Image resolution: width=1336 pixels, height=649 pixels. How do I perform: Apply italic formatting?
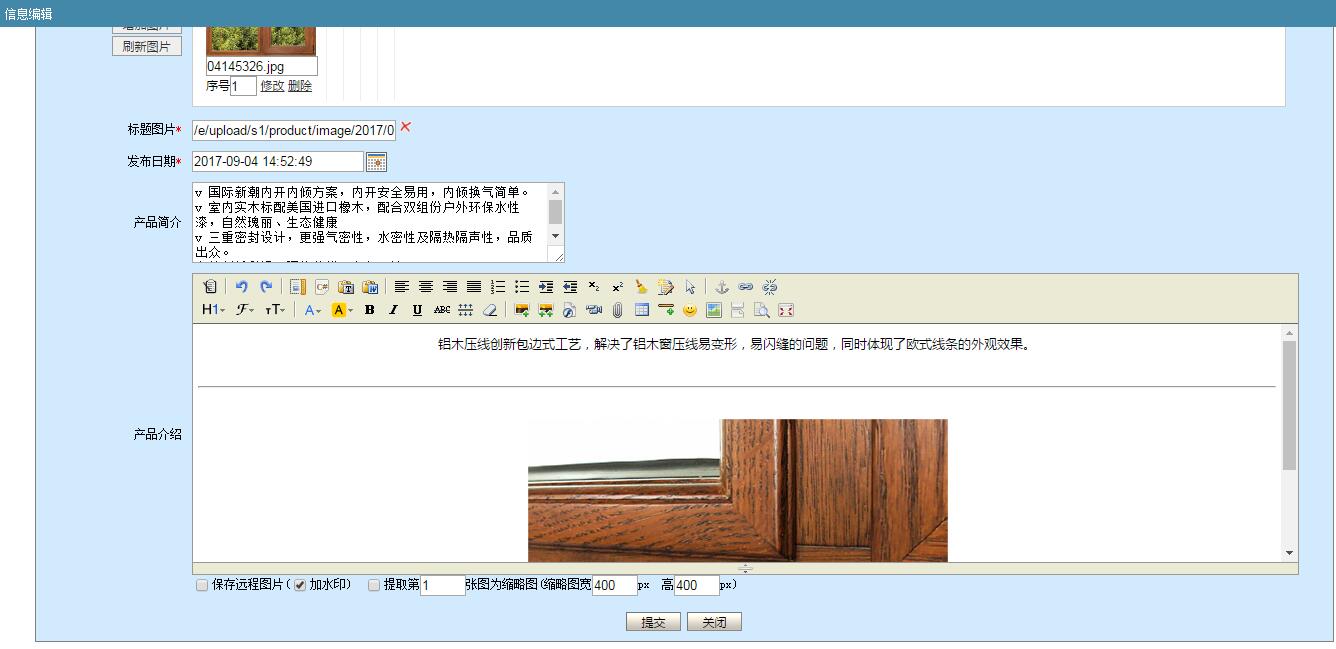(393, 310)
